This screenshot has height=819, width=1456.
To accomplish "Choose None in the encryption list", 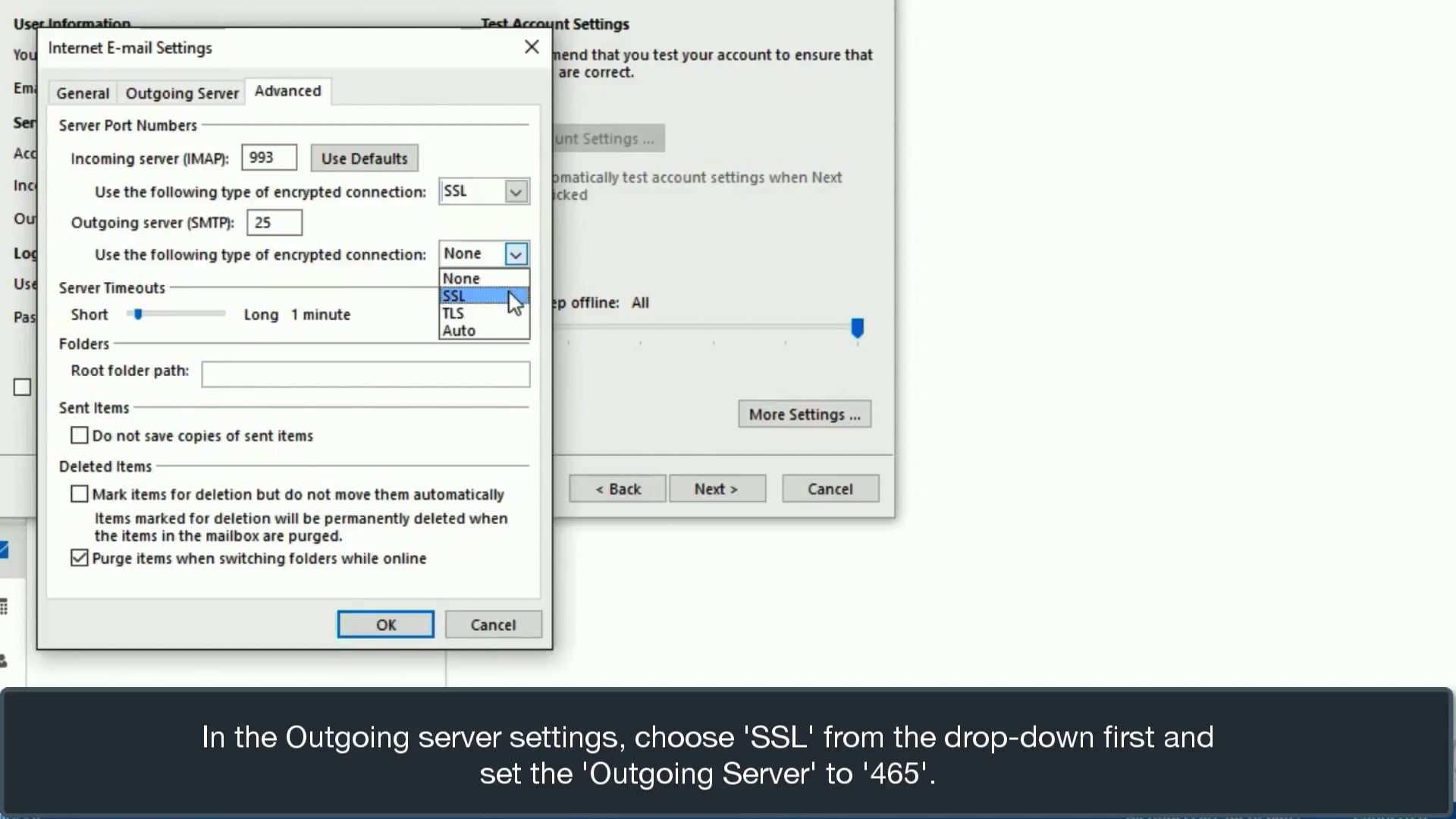I will (484, 278).
